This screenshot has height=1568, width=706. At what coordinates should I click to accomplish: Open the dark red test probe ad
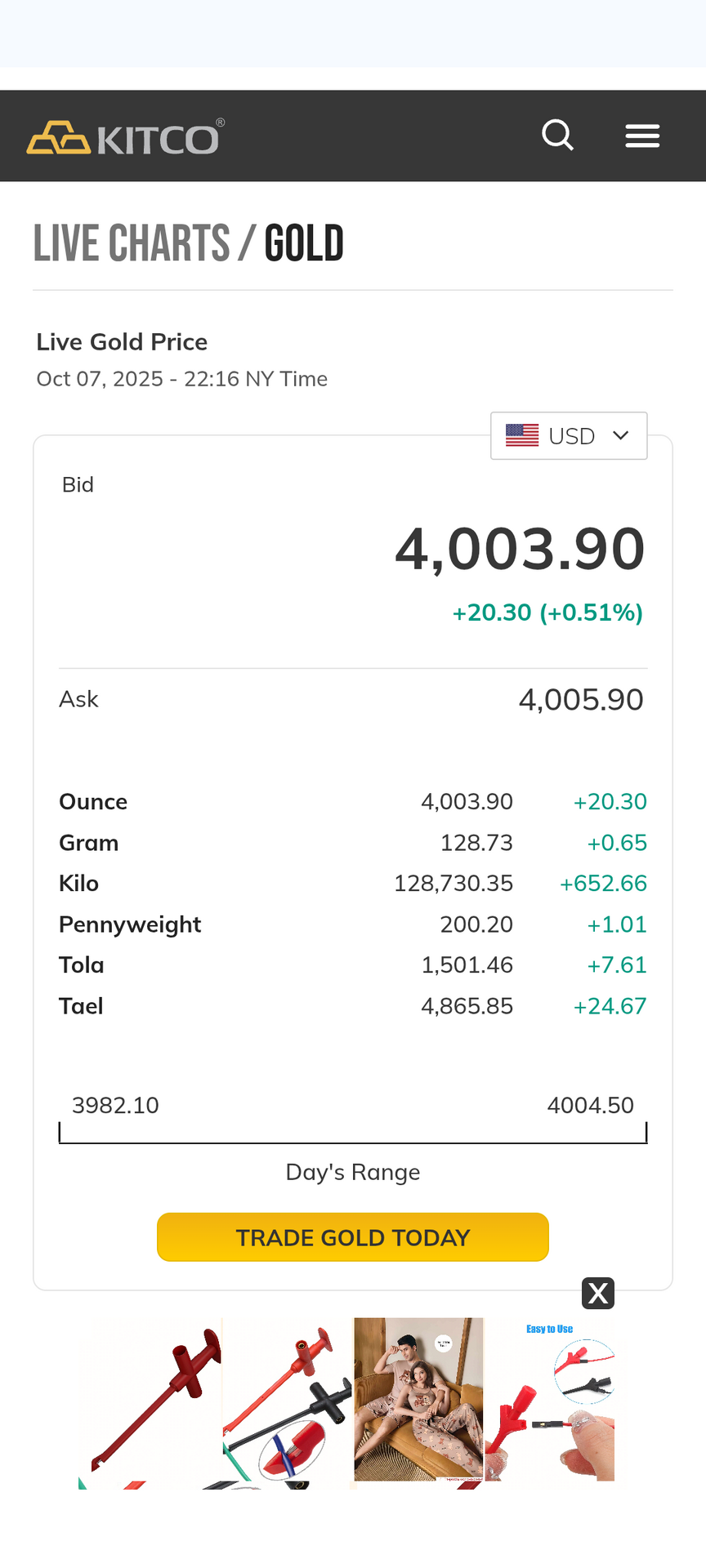151,1399
